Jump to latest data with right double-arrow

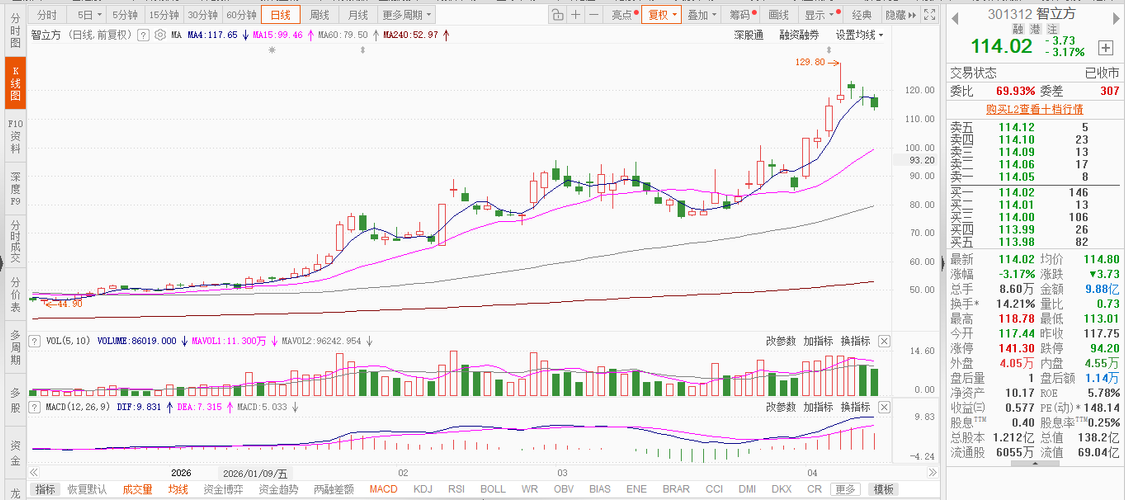pyautogui.click(x=932, y=473)
